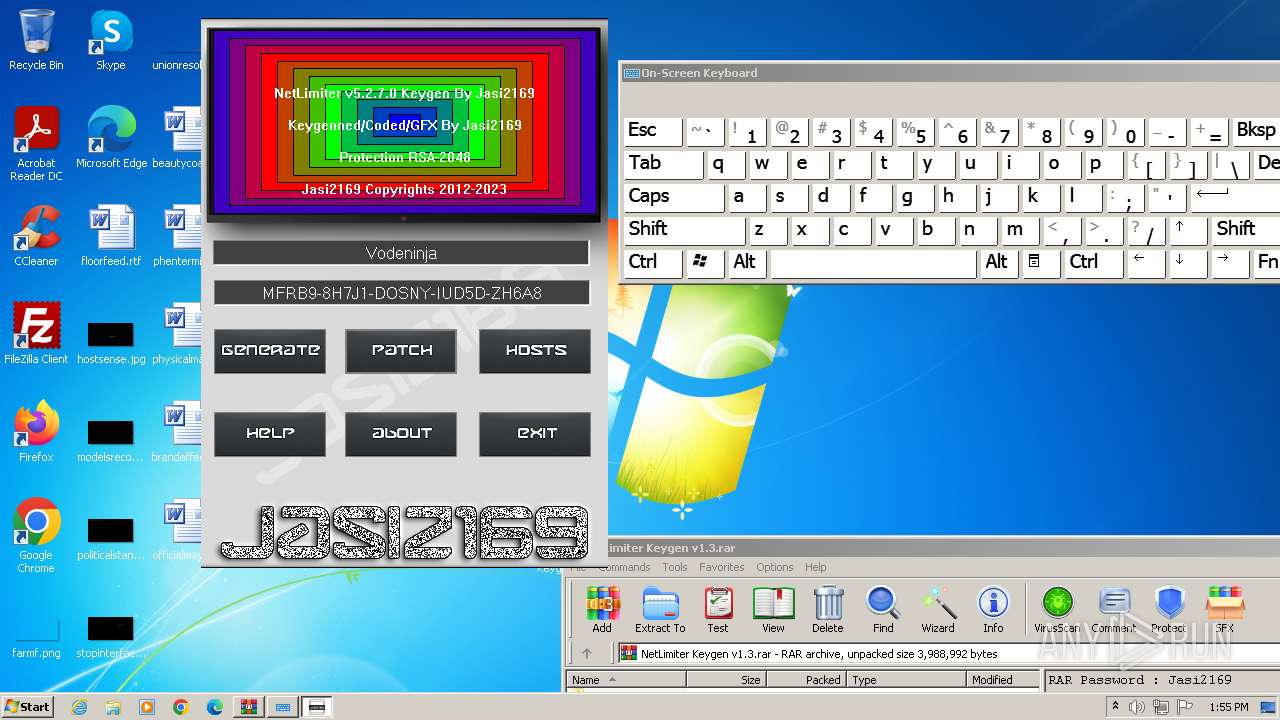The width and height of the screenshot is (1280, 720).
Task: Open Microsoft Edge desktop shortcut
Action: [111, 138]
